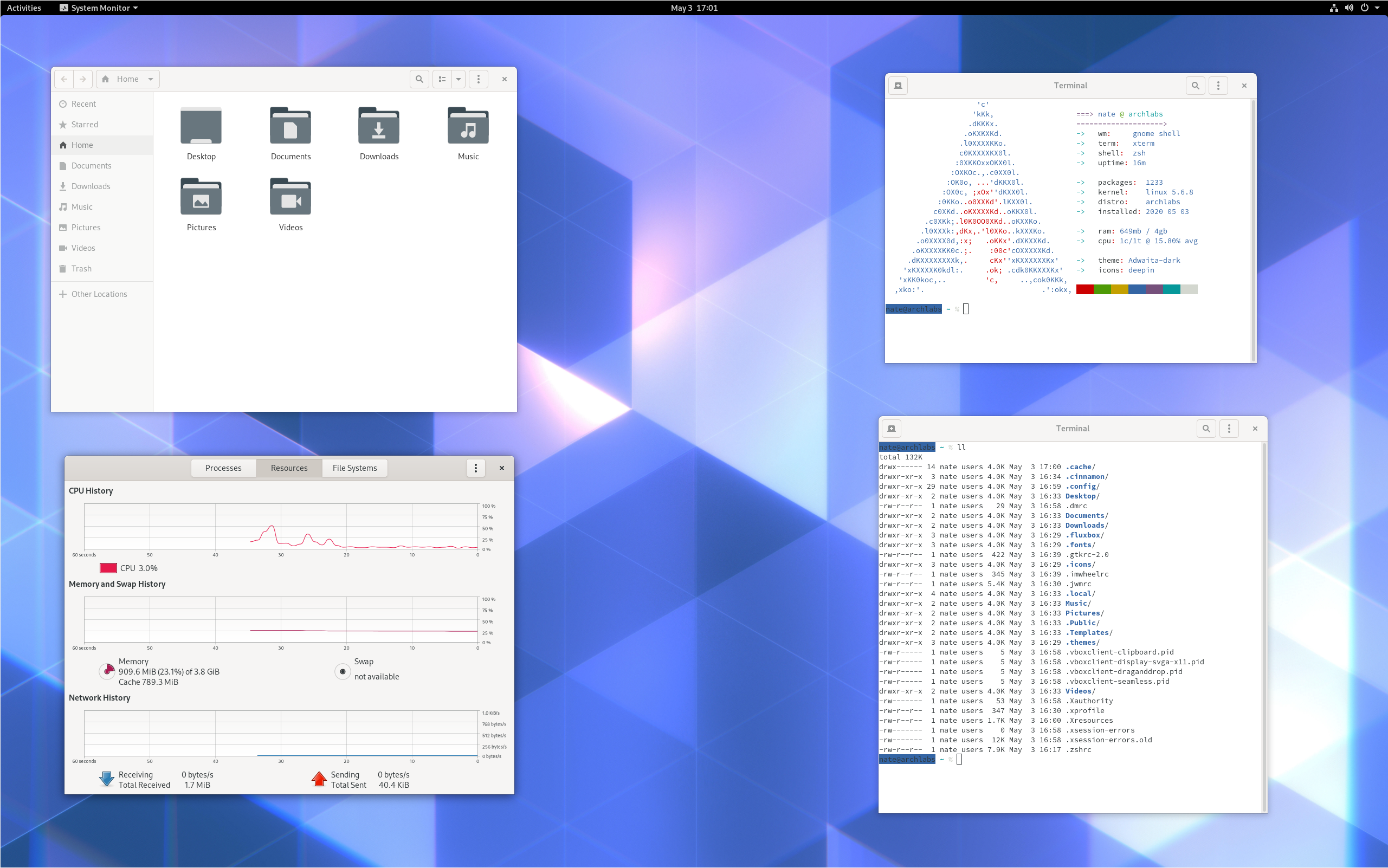Viewport: 1388px width, 868px height.
Task: Click the network icon in top bar
Action: click(1334, 8)
